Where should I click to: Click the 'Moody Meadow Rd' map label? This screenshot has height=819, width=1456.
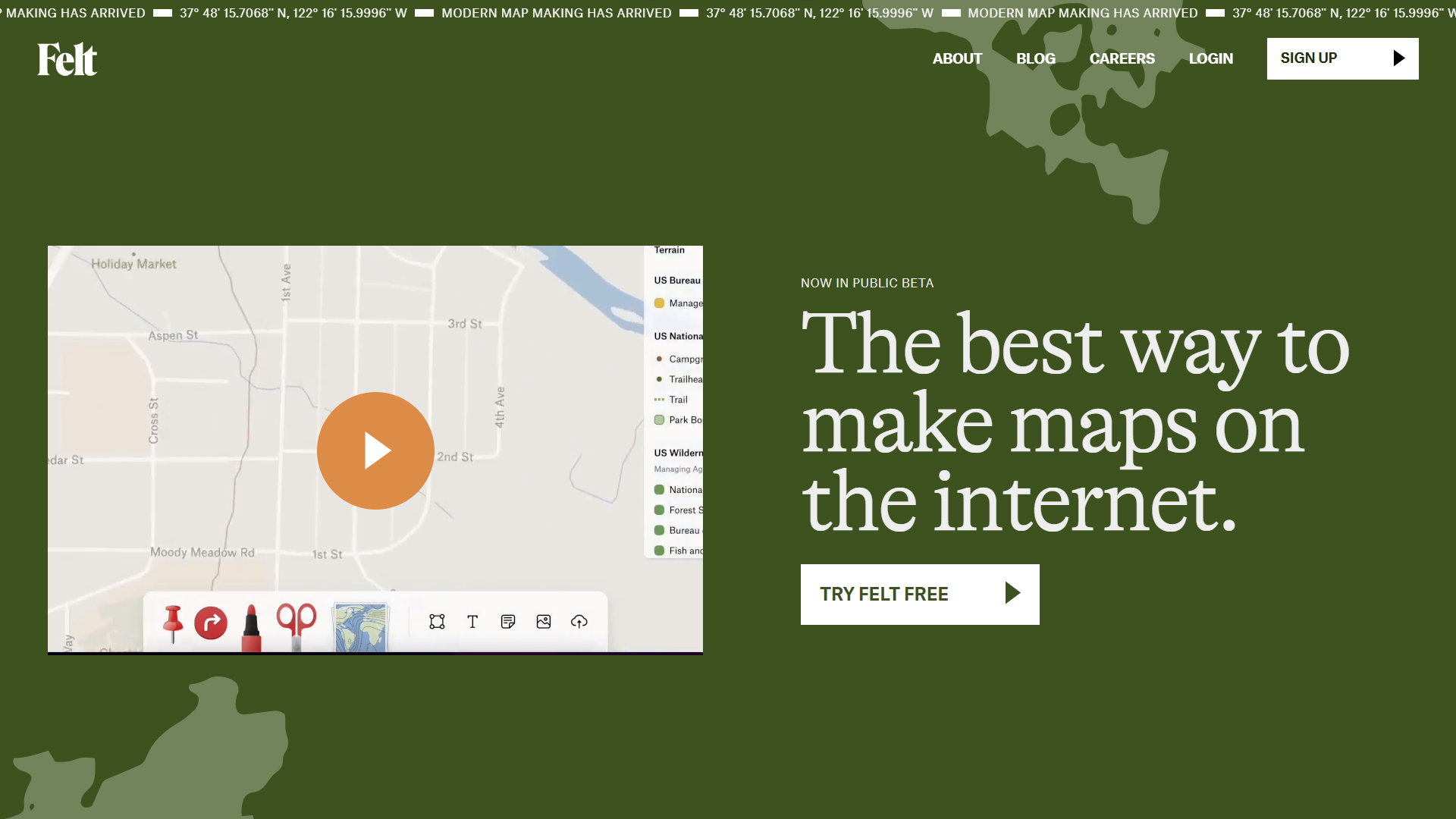(x=202, y=553)
